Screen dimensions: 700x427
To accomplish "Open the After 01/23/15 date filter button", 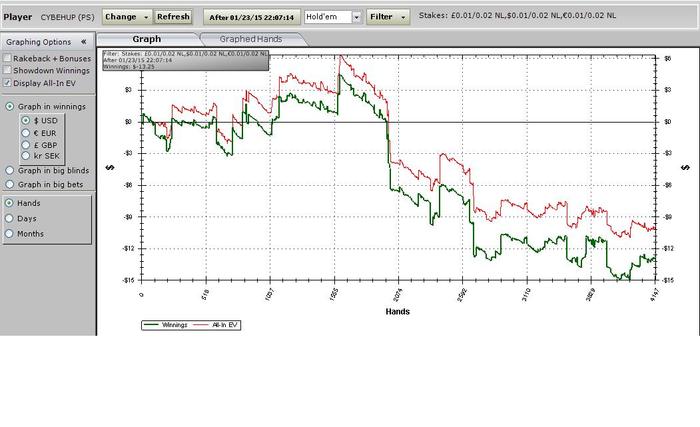I will click(252, 17).
